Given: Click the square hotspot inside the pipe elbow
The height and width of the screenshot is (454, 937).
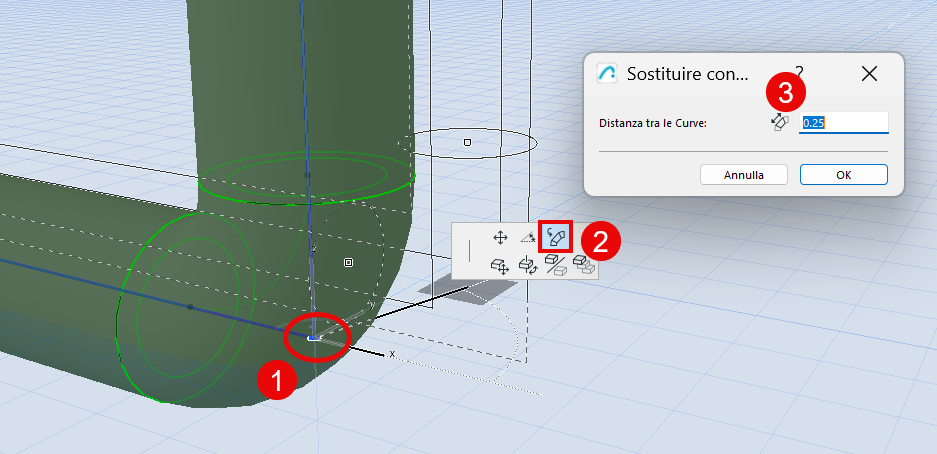Looking at the screenshot, I should 348,262.
